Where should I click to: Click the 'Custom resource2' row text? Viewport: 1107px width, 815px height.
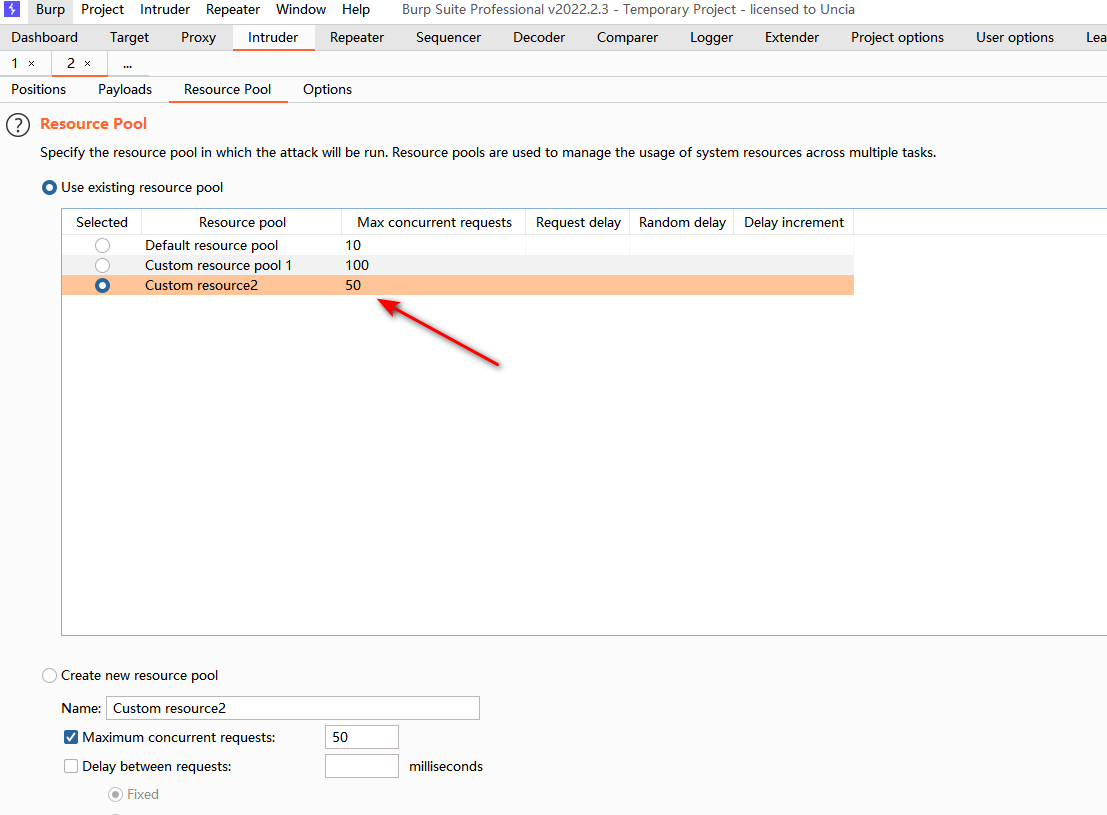(x=201, y=285)
